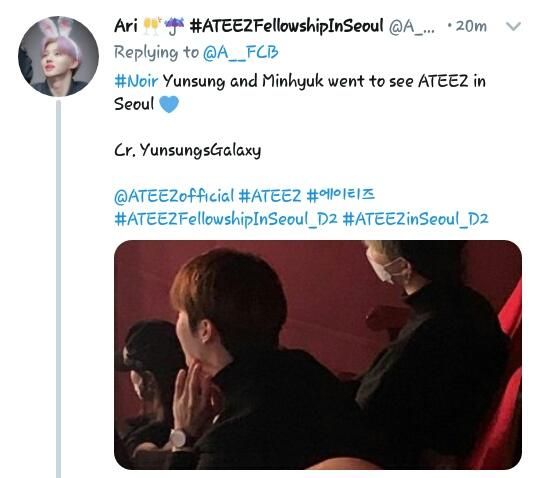Open the @A__FCB reply mention
Screen dimensions: 539x478
coord(240,53)
